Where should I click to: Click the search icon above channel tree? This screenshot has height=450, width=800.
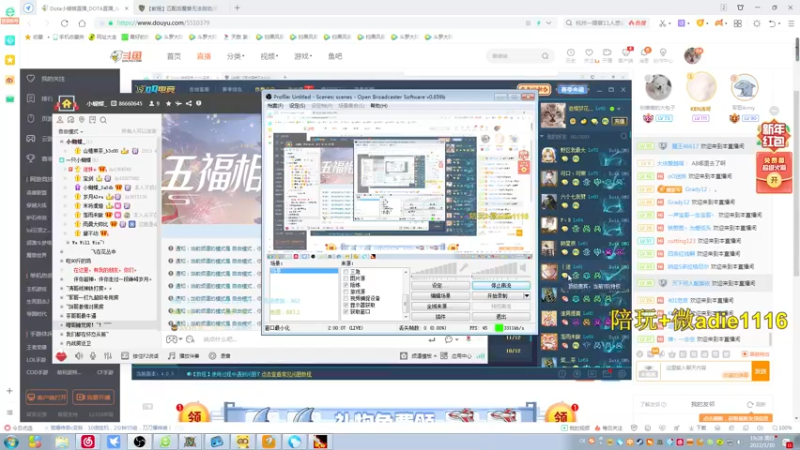[103, 120]
